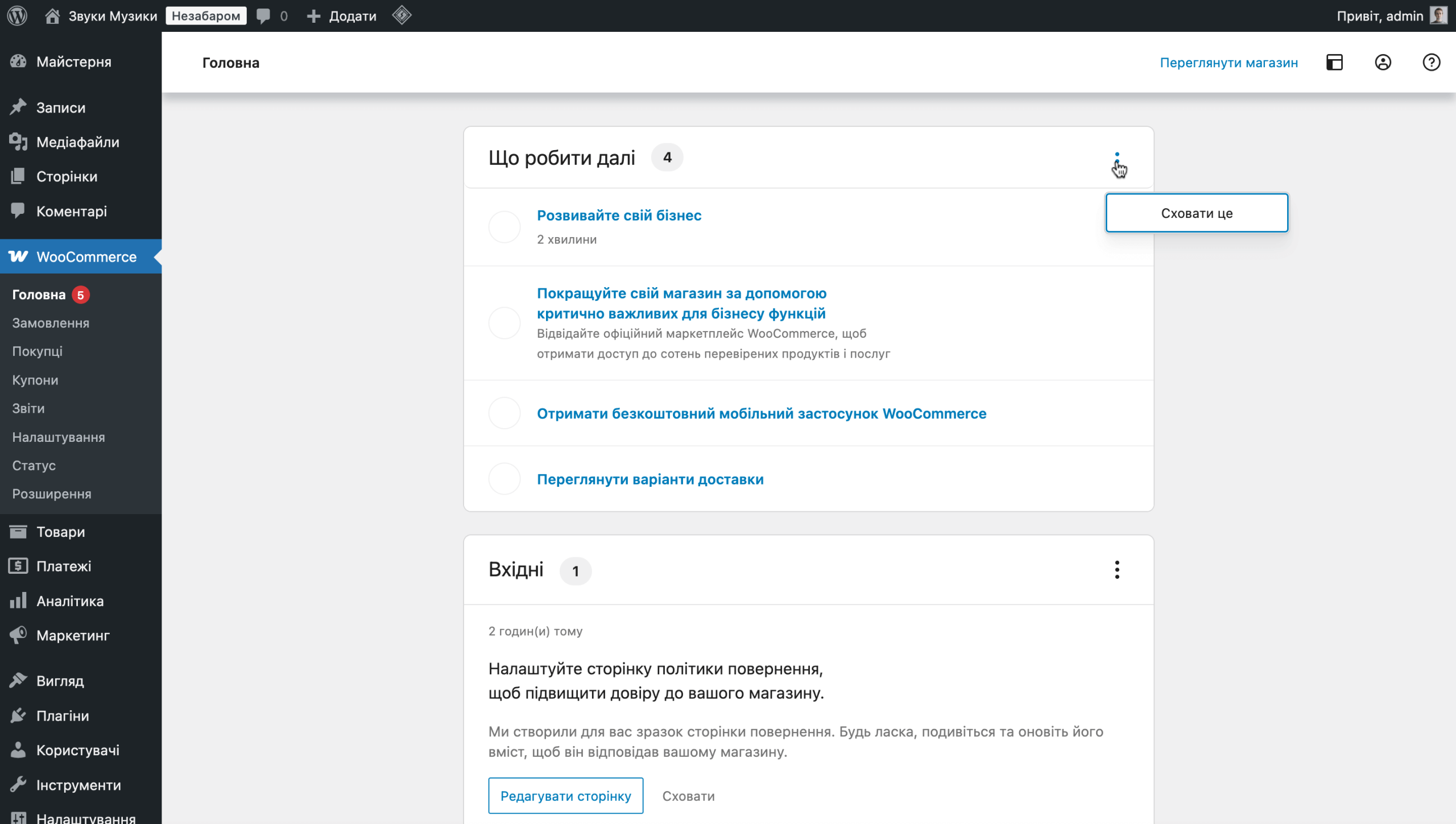Open Коментарі comments menu
This screenshot has height=824, width=1456.
click(x=81, y=212)
